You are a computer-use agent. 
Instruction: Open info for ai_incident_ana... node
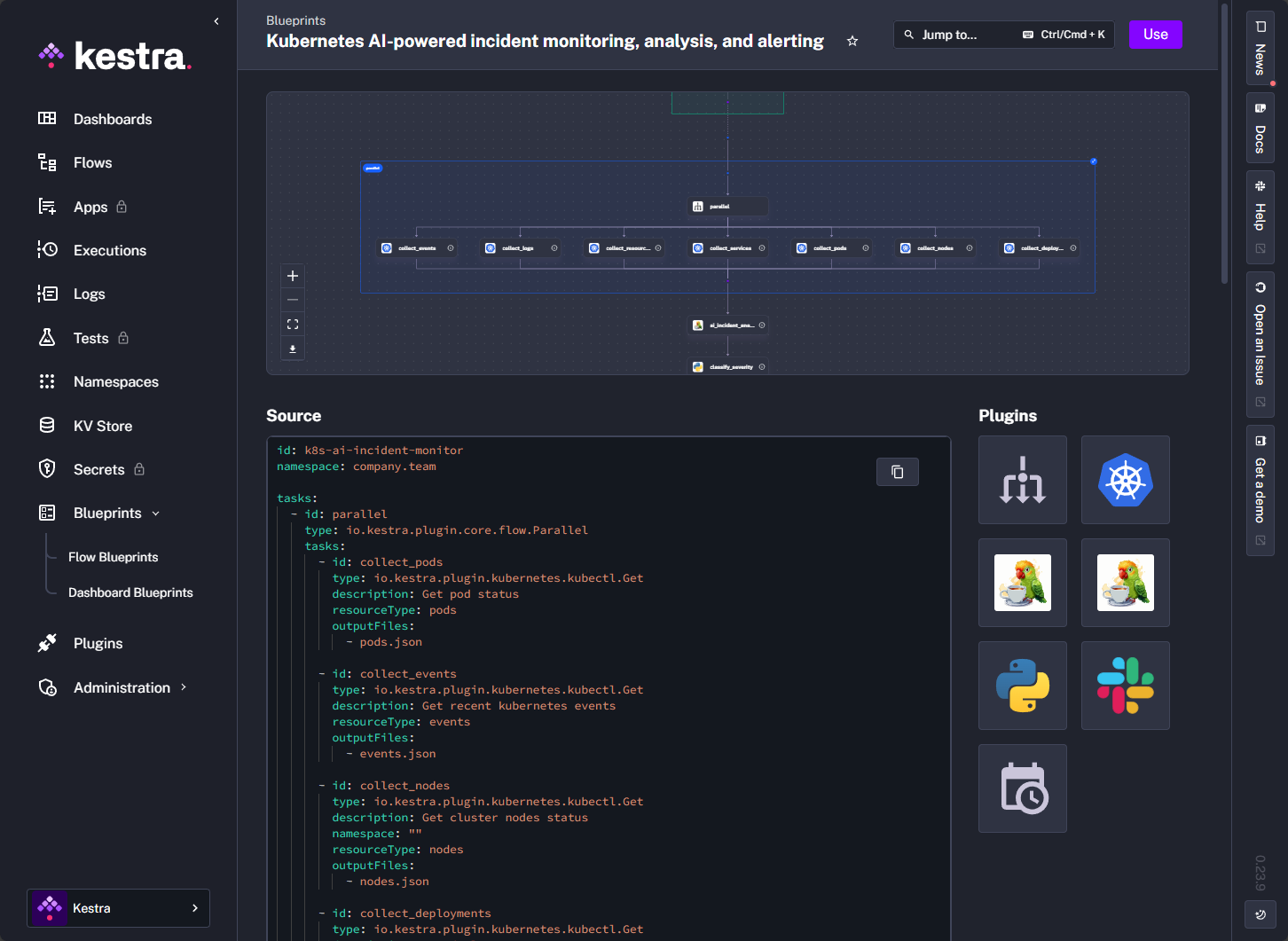[762, 325]
